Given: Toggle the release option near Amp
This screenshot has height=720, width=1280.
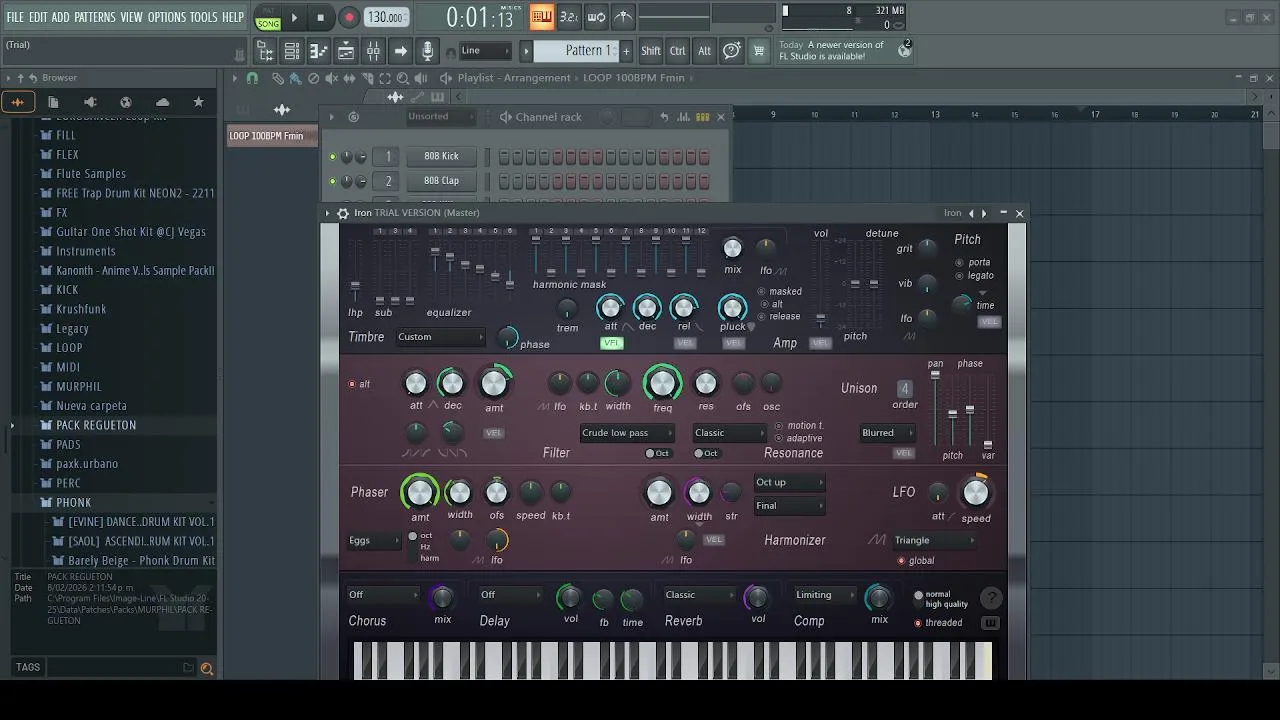Looking at the screenshot, I should 763,317.
